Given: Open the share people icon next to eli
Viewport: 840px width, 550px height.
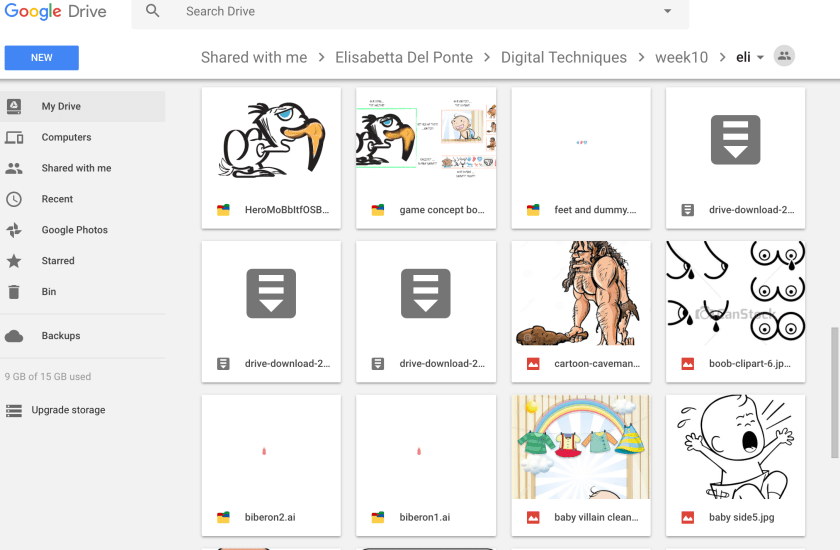Looking at the screenshot, I should point(785,57).
